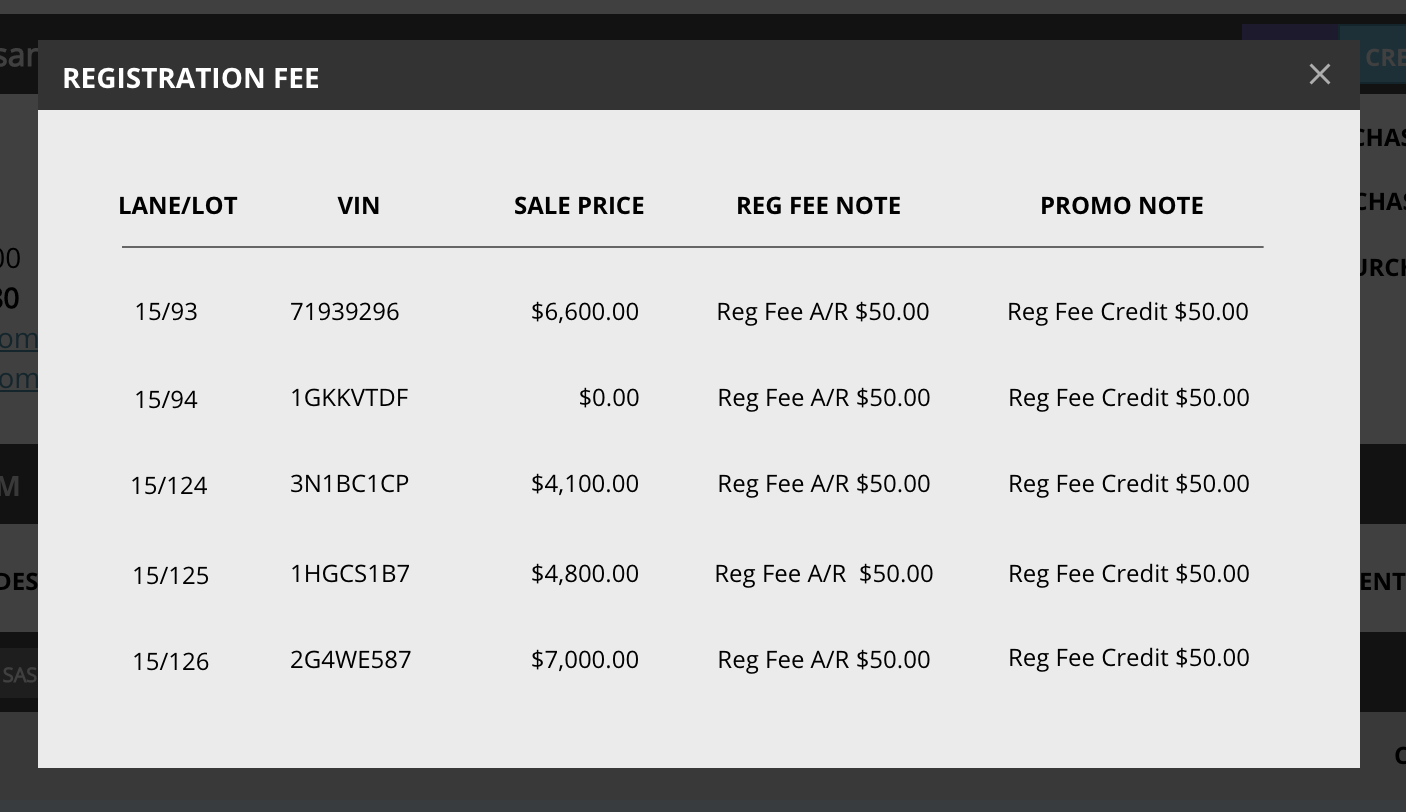Close the Registration Fee dialog

coord(1319,75)
